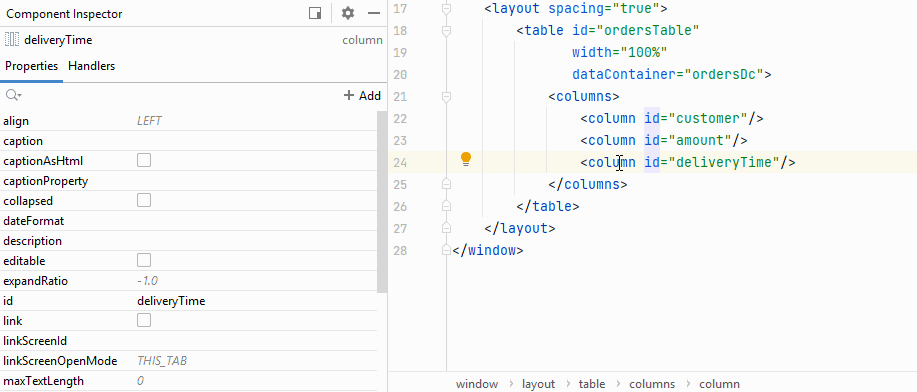917x392 pixels.
Task: Click the linkScreenId value field
Action: tap(256, 341)
